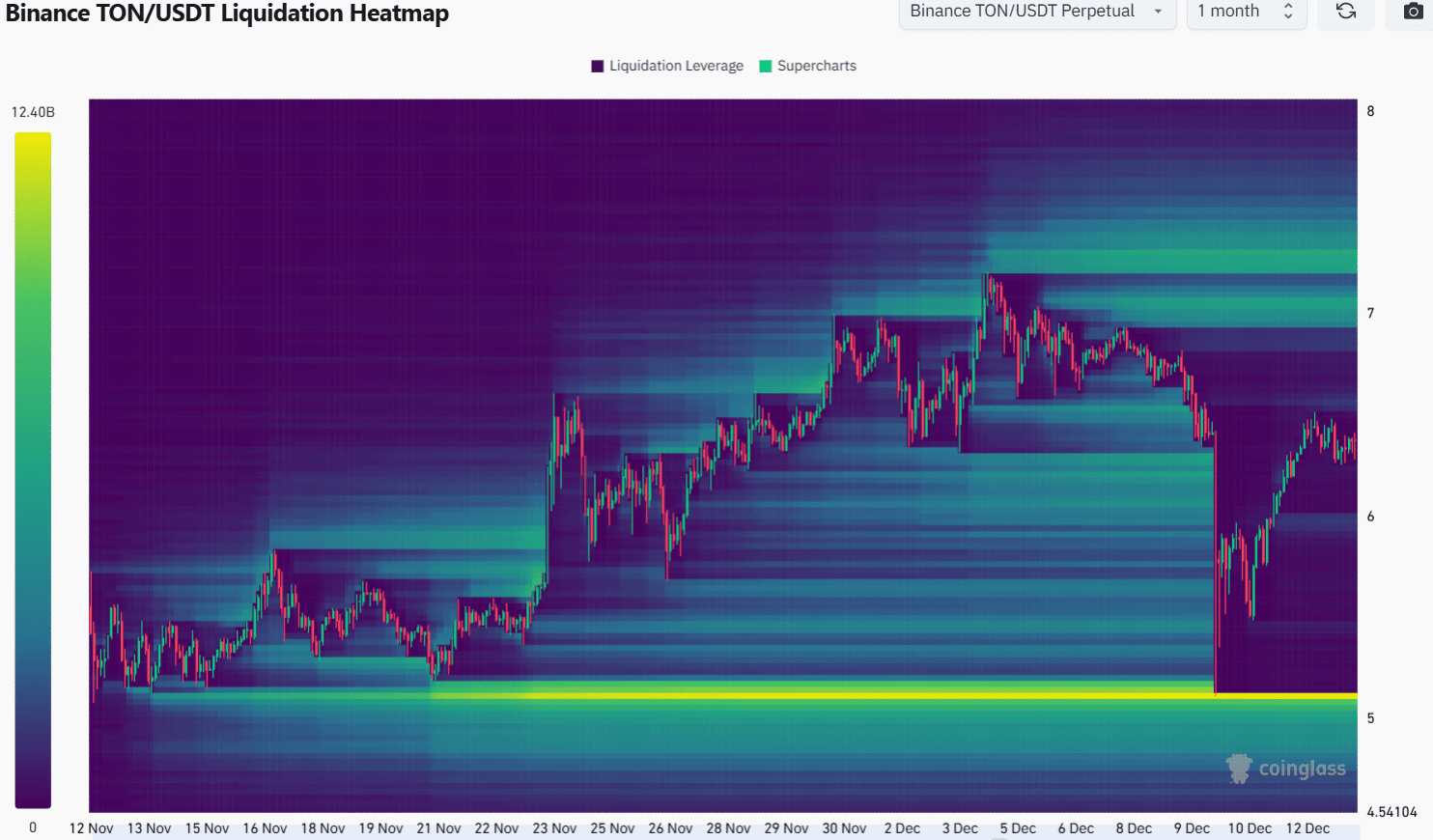Click the 10 Dec date label
Image resolution: width=1433 pixels, height=840 pixels.
[1250, 828]
